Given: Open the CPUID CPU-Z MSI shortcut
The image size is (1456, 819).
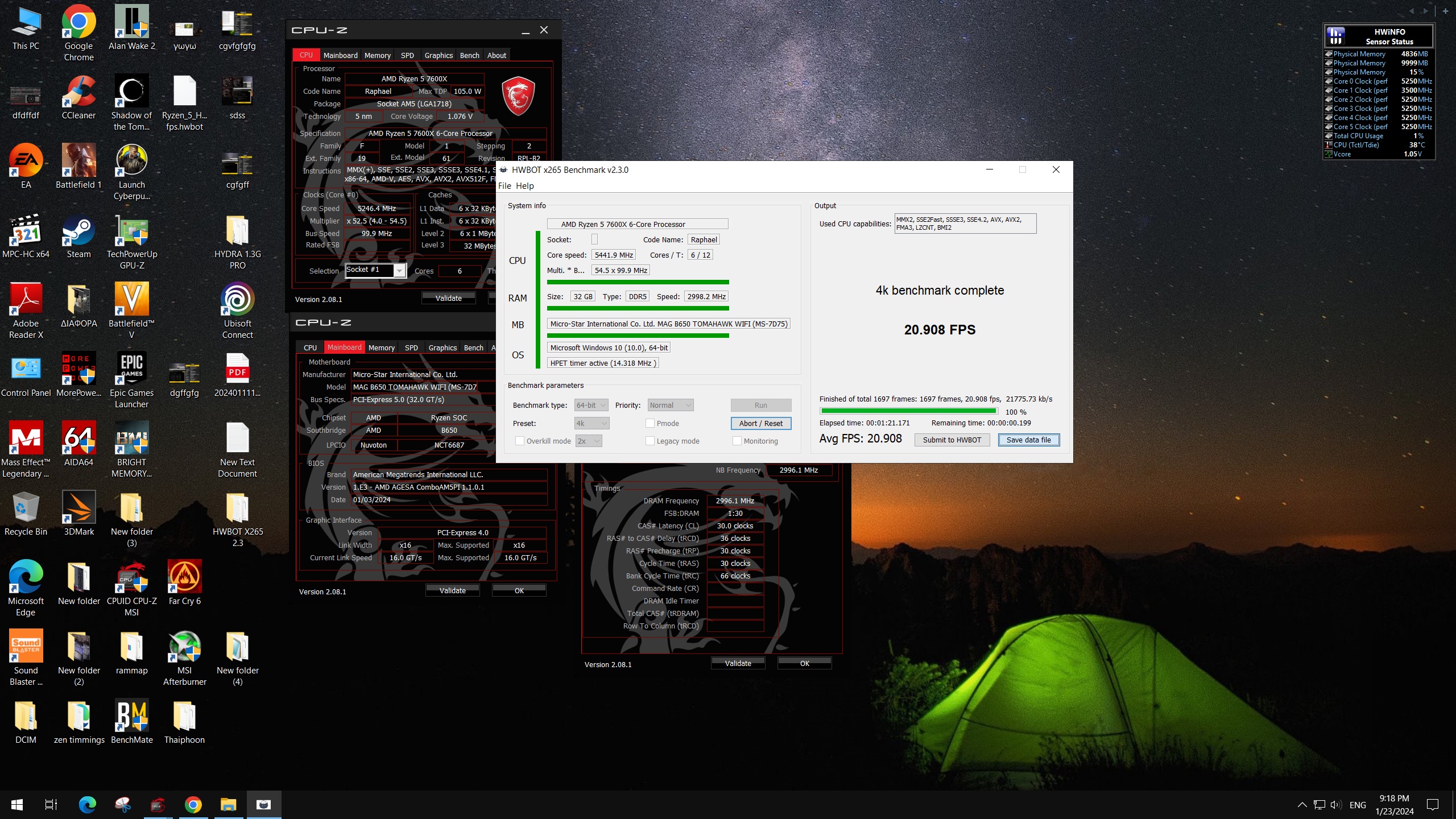Looking at the screenshot, I should point(131,588).
